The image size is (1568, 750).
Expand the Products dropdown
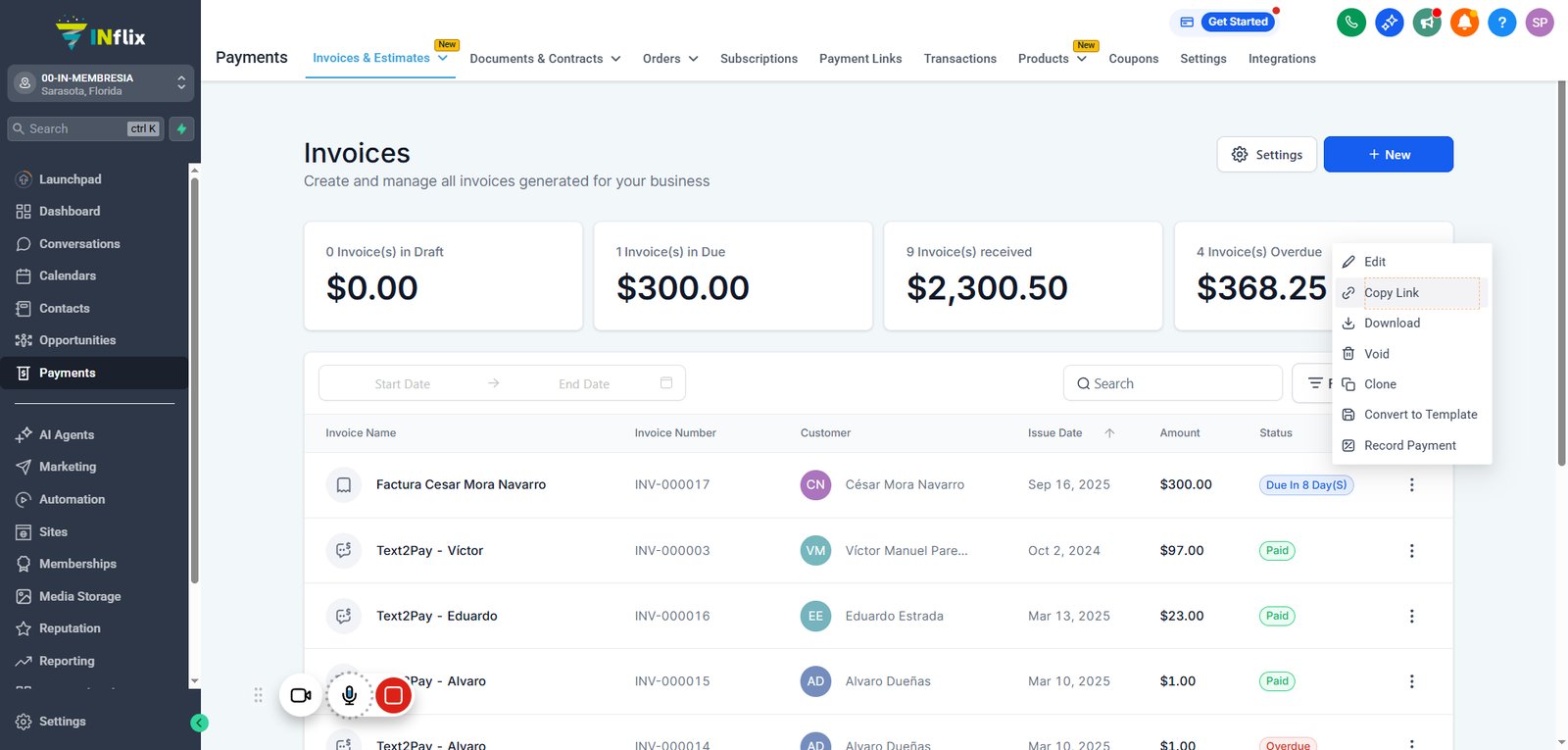pyautogui.click(x=1082, y=59)
